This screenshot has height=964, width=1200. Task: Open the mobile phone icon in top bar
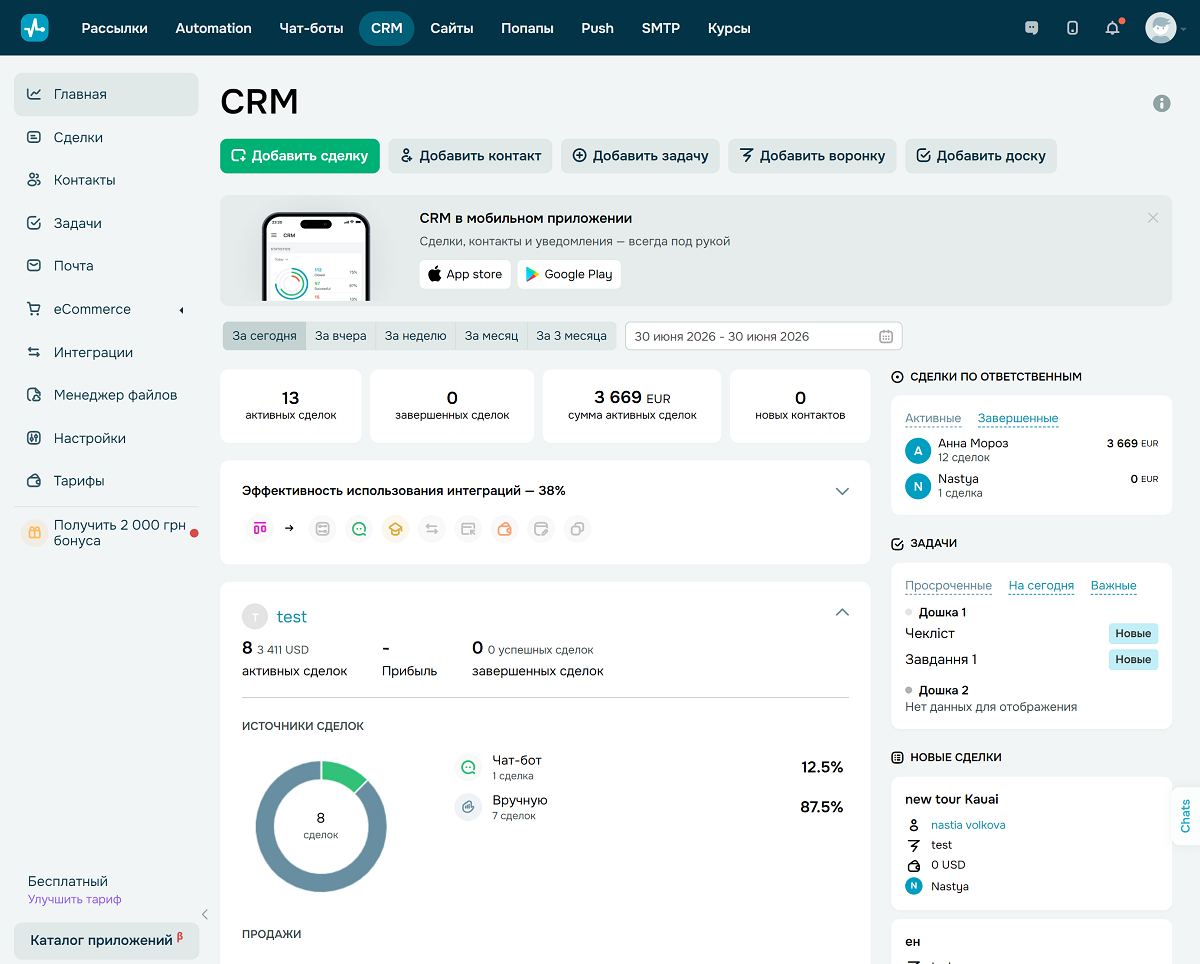tap(1072, 28)
